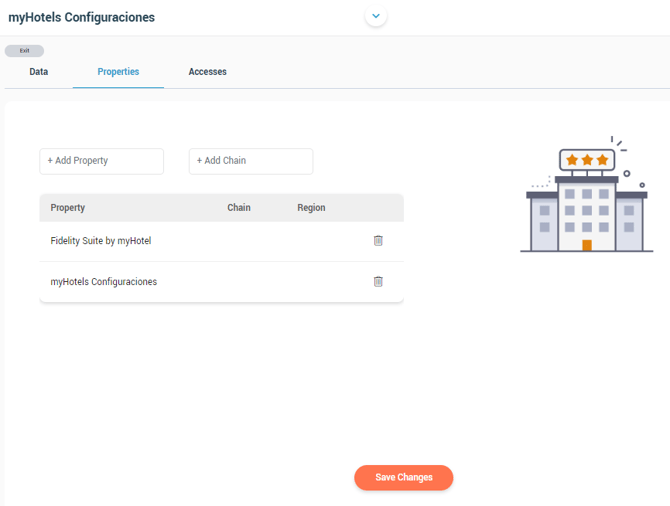Click the plus sign in Add Chain
670x506 pixels.
[199, 161]
